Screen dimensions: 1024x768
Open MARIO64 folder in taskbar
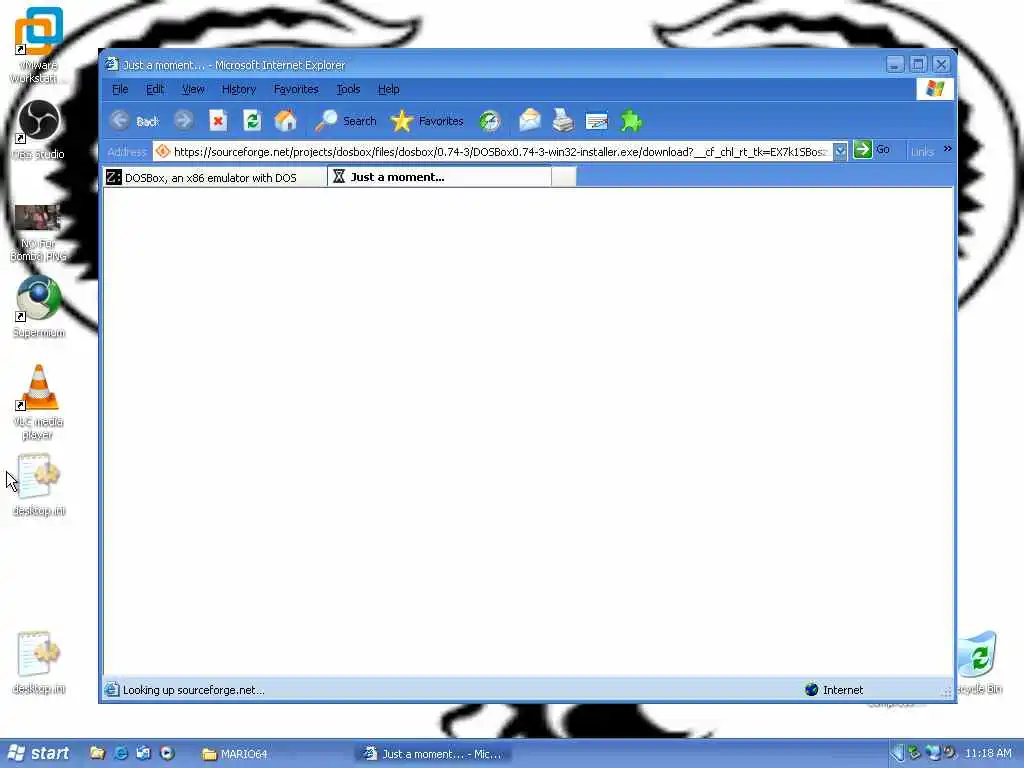coord(235,754)
